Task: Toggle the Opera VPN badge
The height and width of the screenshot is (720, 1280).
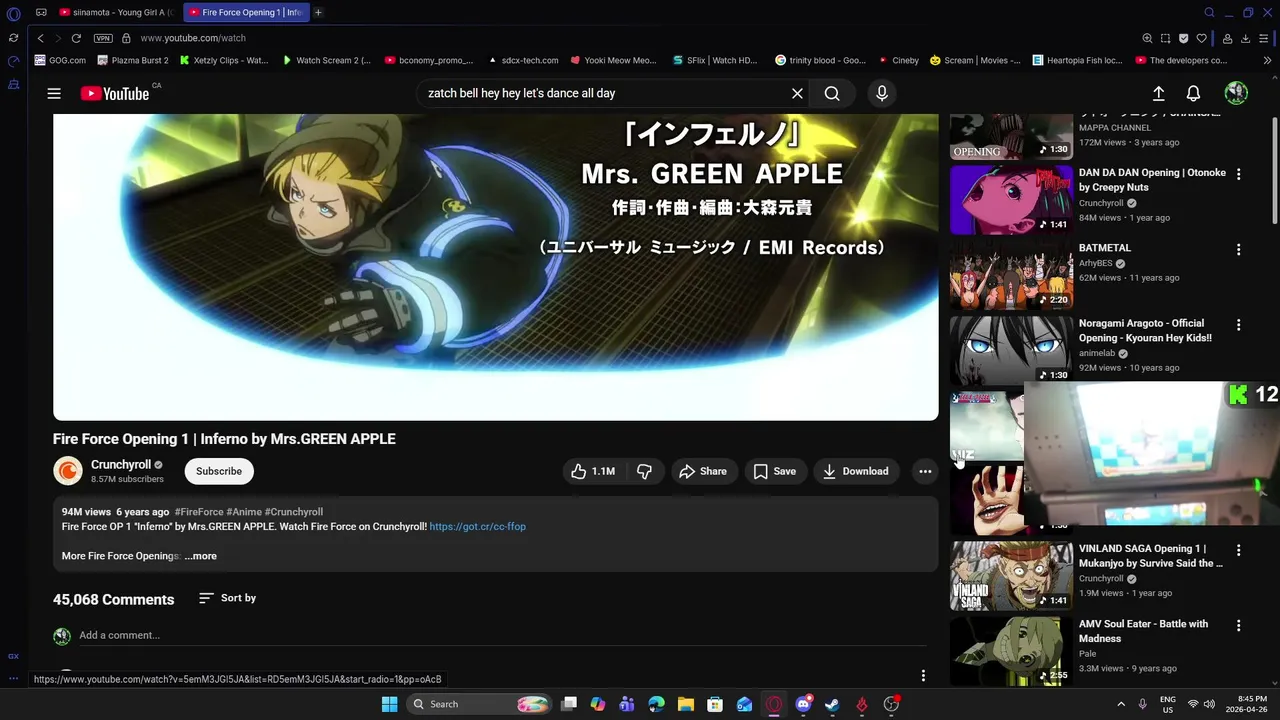Action: [103, 38]
